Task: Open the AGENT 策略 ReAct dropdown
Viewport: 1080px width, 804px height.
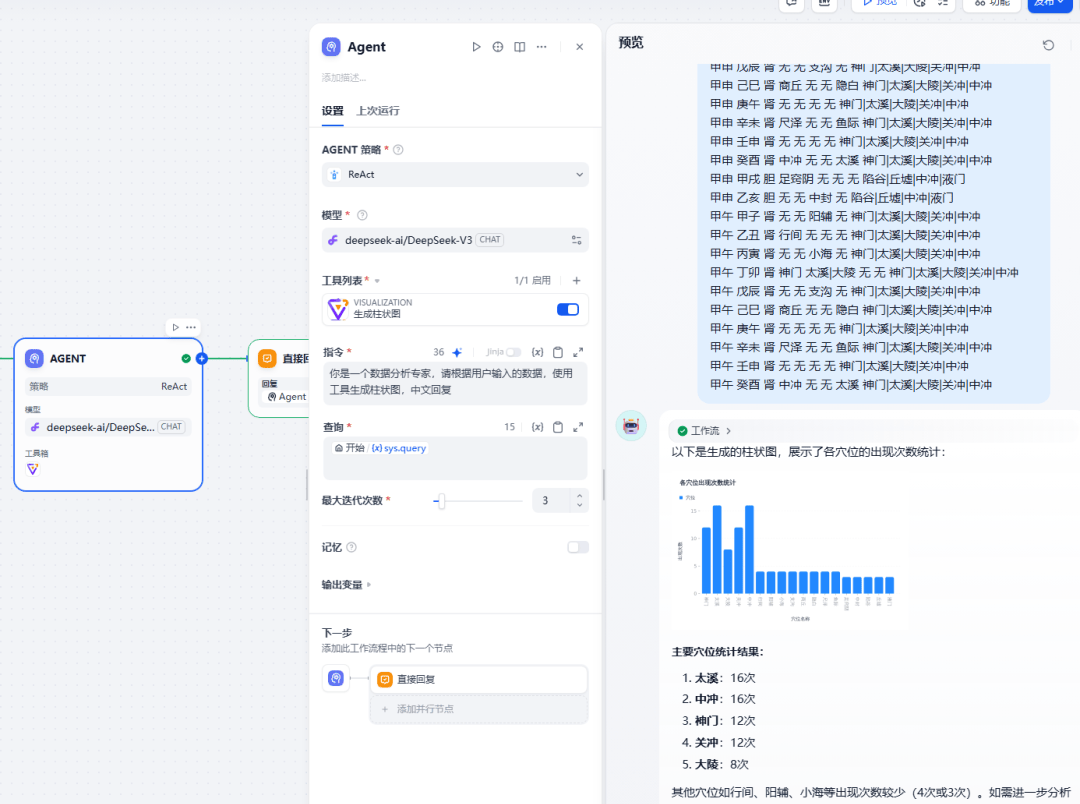Action: [x=455, y=174]
